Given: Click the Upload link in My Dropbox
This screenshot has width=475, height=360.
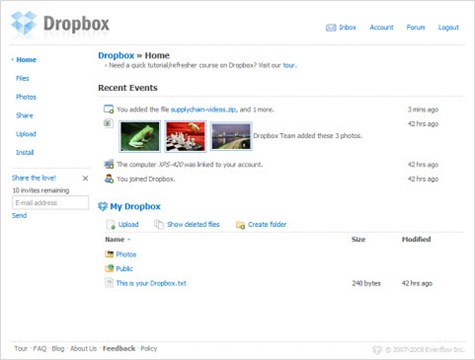Looking at the screenshot, I should (x=128, y=224).
